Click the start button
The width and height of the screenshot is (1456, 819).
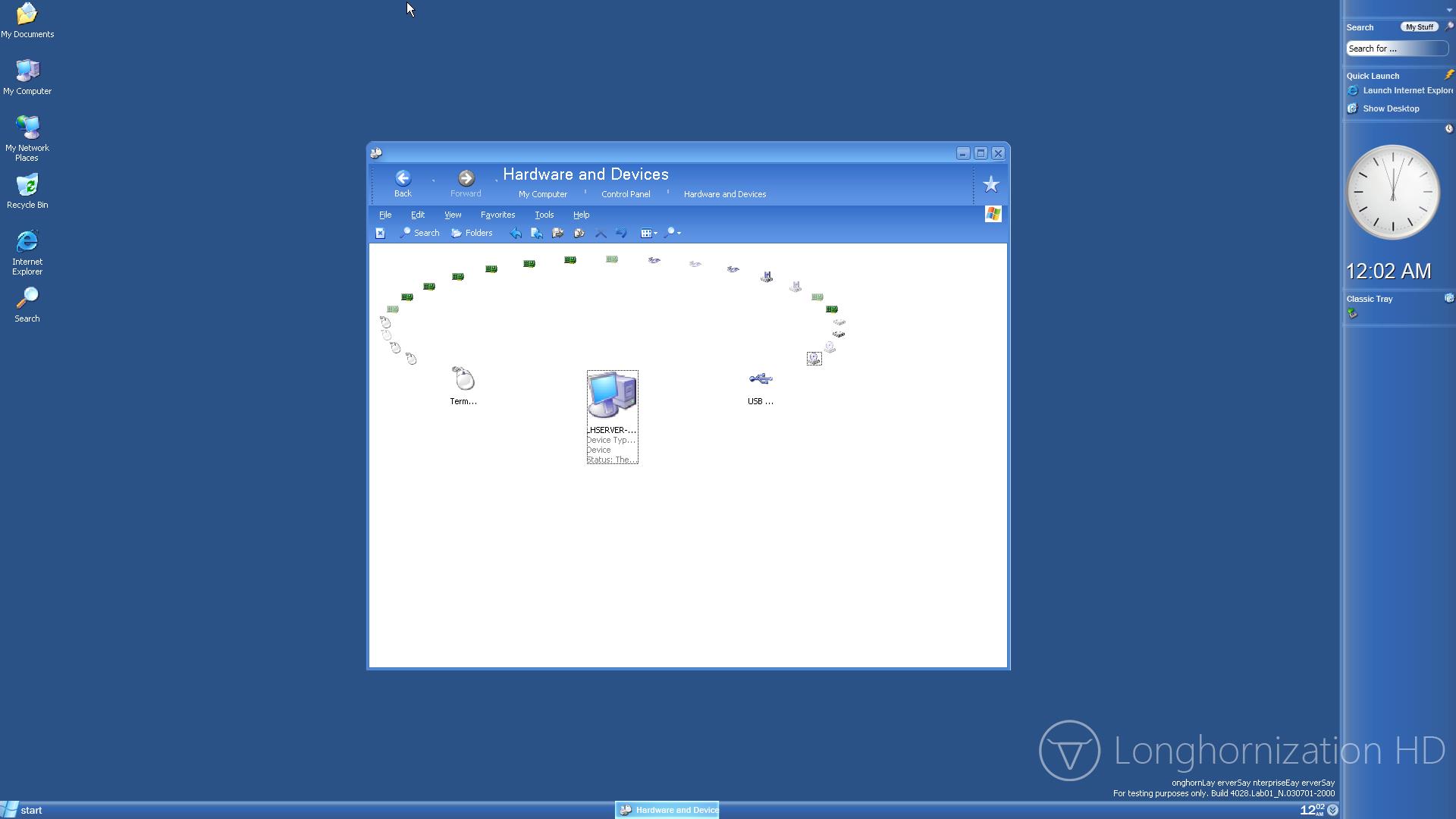(23, 810)
